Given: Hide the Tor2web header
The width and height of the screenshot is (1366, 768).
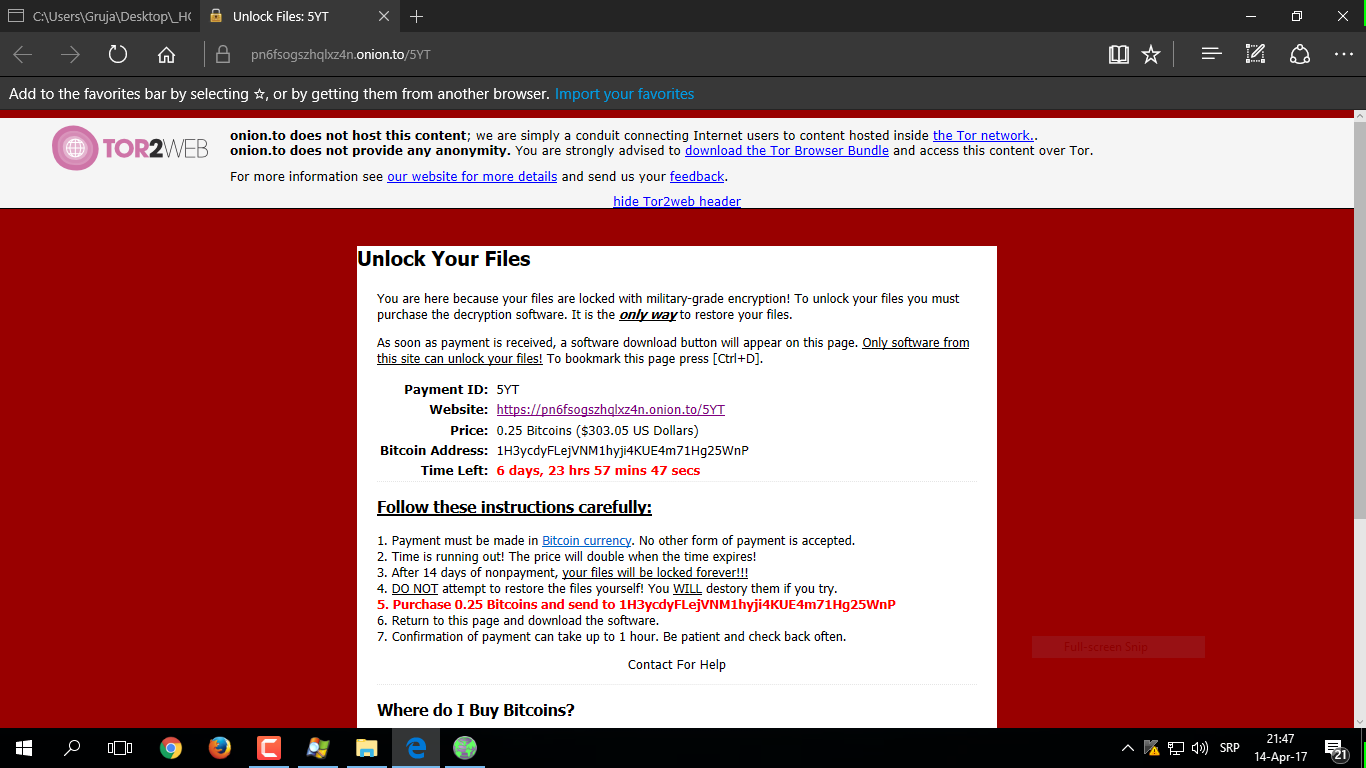Looking at the screenshot, I should click(x=677, y=201).
